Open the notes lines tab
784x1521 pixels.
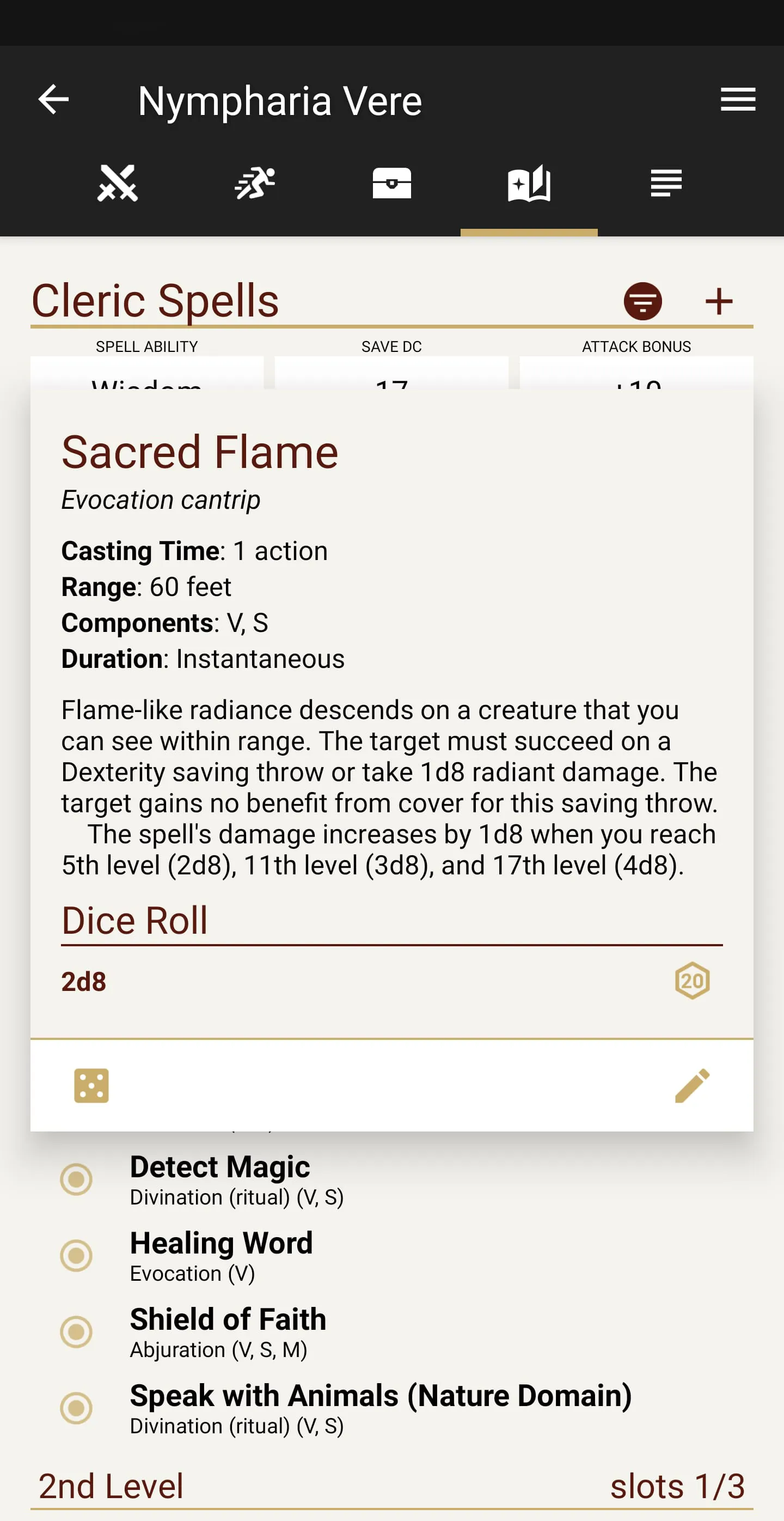tap(666, 183)
